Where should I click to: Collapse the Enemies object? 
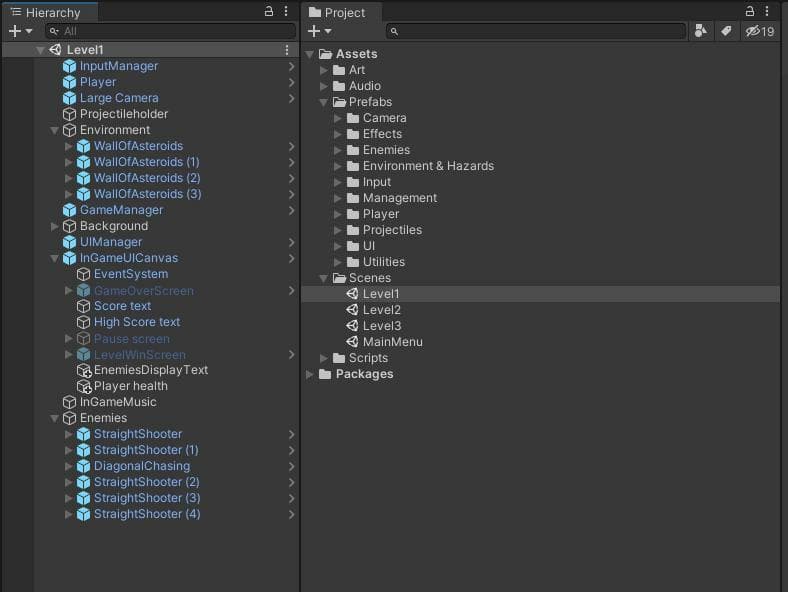54,419
